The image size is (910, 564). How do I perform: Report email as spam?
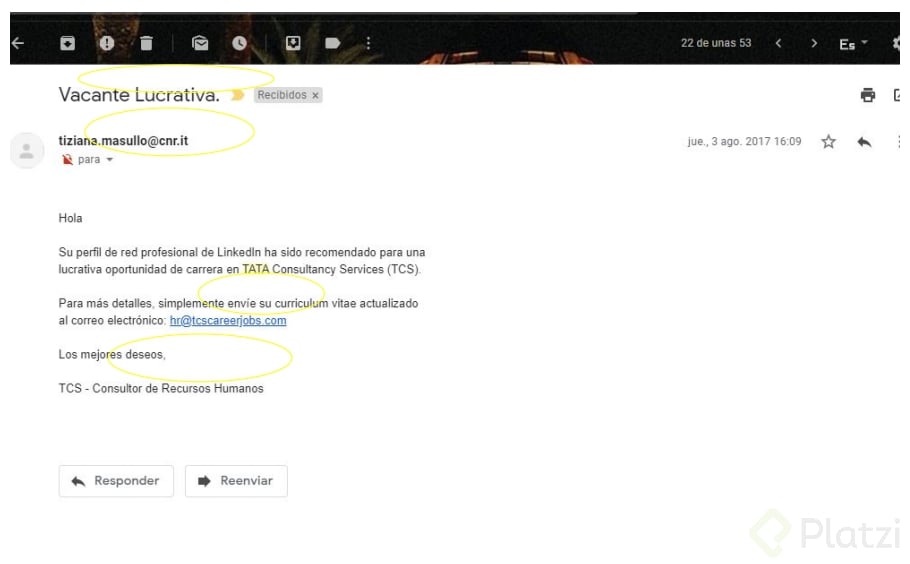pyautogui.click(x=107, y=43)
